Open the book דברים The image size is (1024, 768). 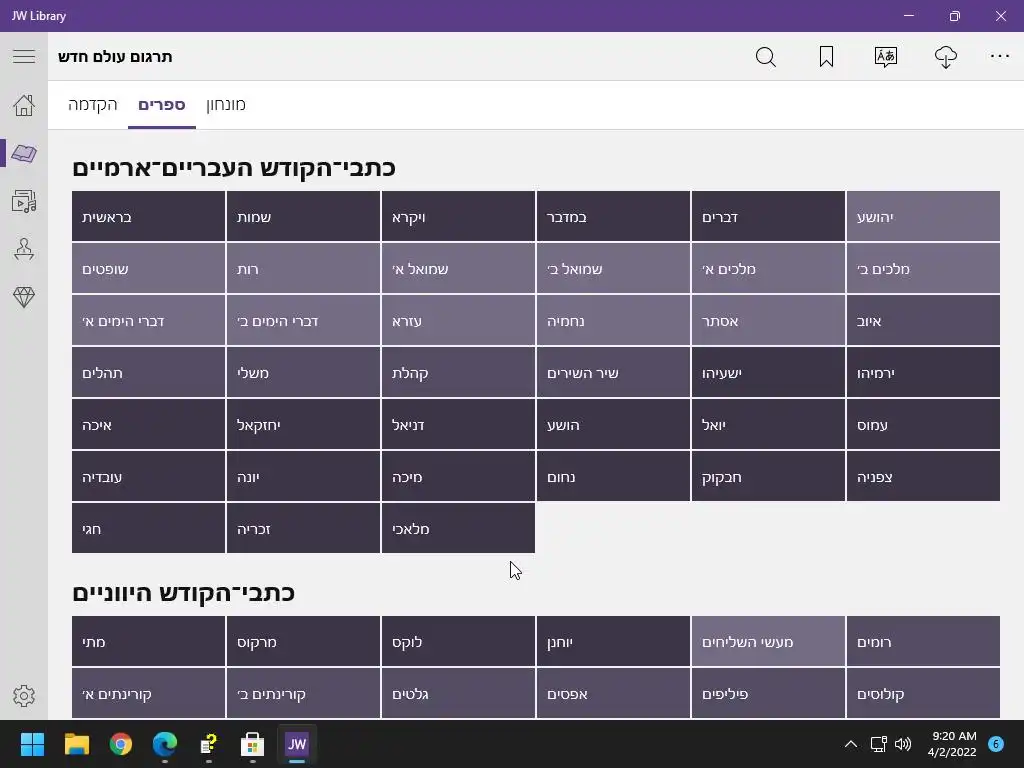point(768,216)
